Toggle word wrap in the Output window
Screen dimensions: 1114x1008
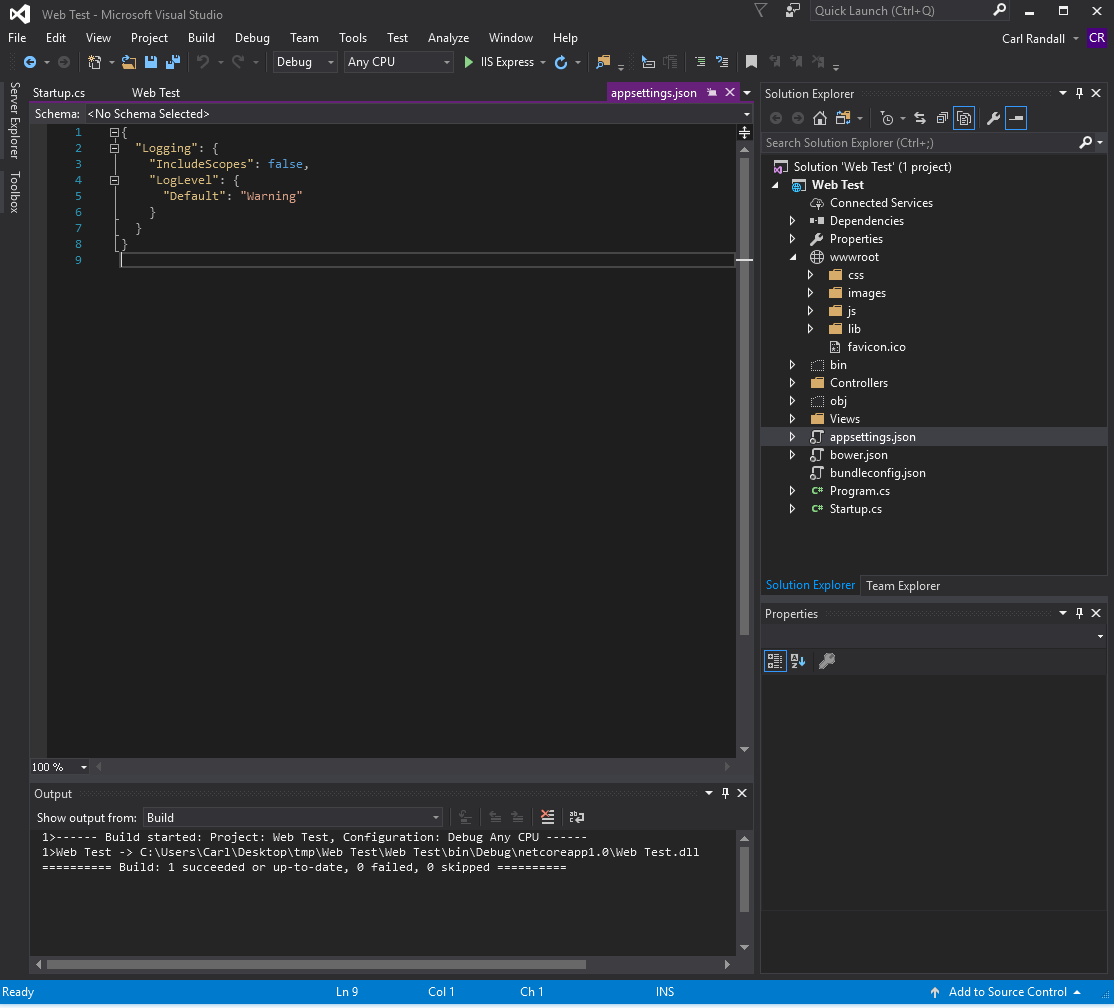click(577, 817)
